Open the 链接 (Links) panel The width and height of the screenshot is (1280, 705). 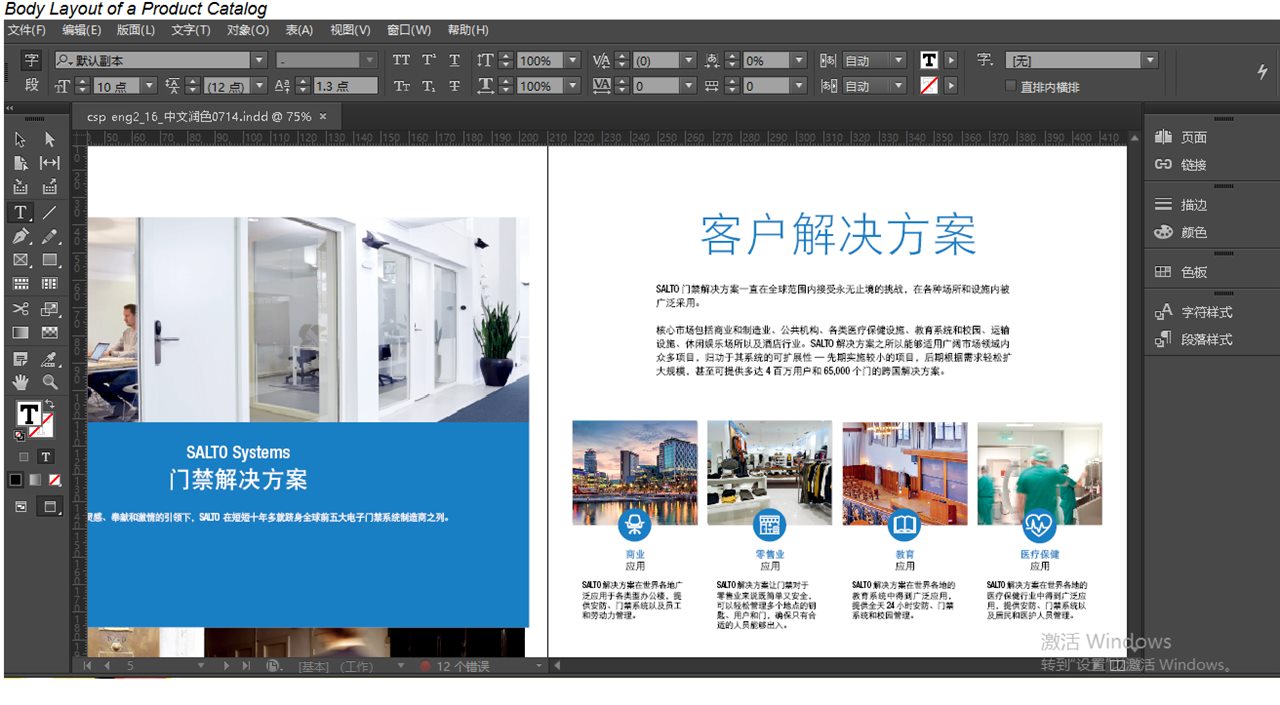pos(1181,165)
